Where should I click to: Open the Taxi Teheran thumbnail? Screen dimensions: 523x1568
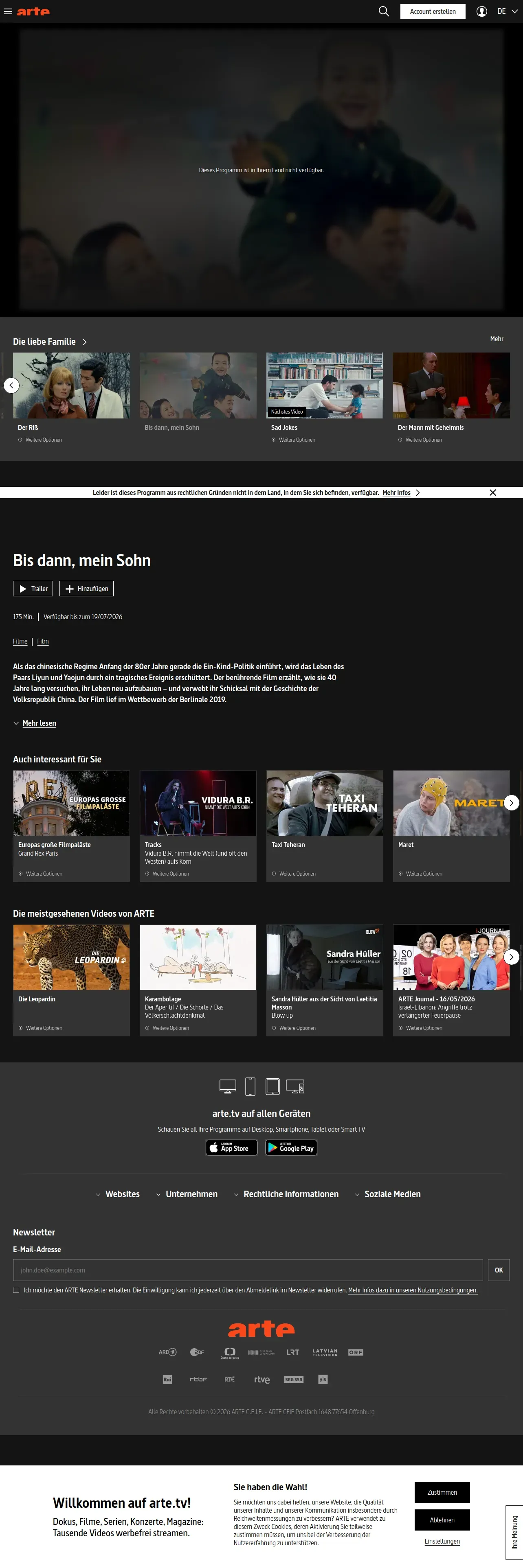[x=325, y=803]
